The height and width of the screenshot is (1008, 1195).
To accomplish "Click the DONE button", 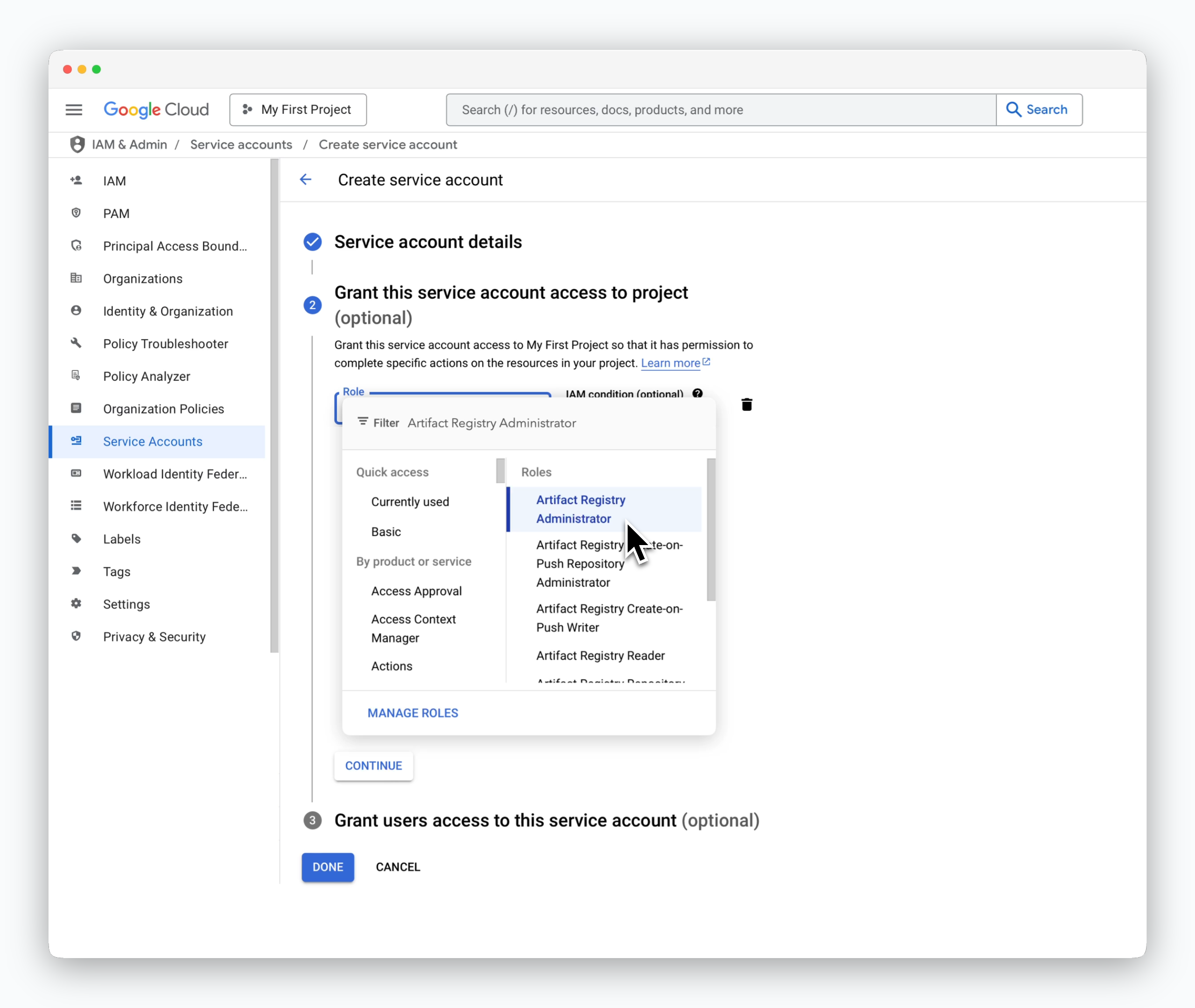I will [x=328, y=867].
